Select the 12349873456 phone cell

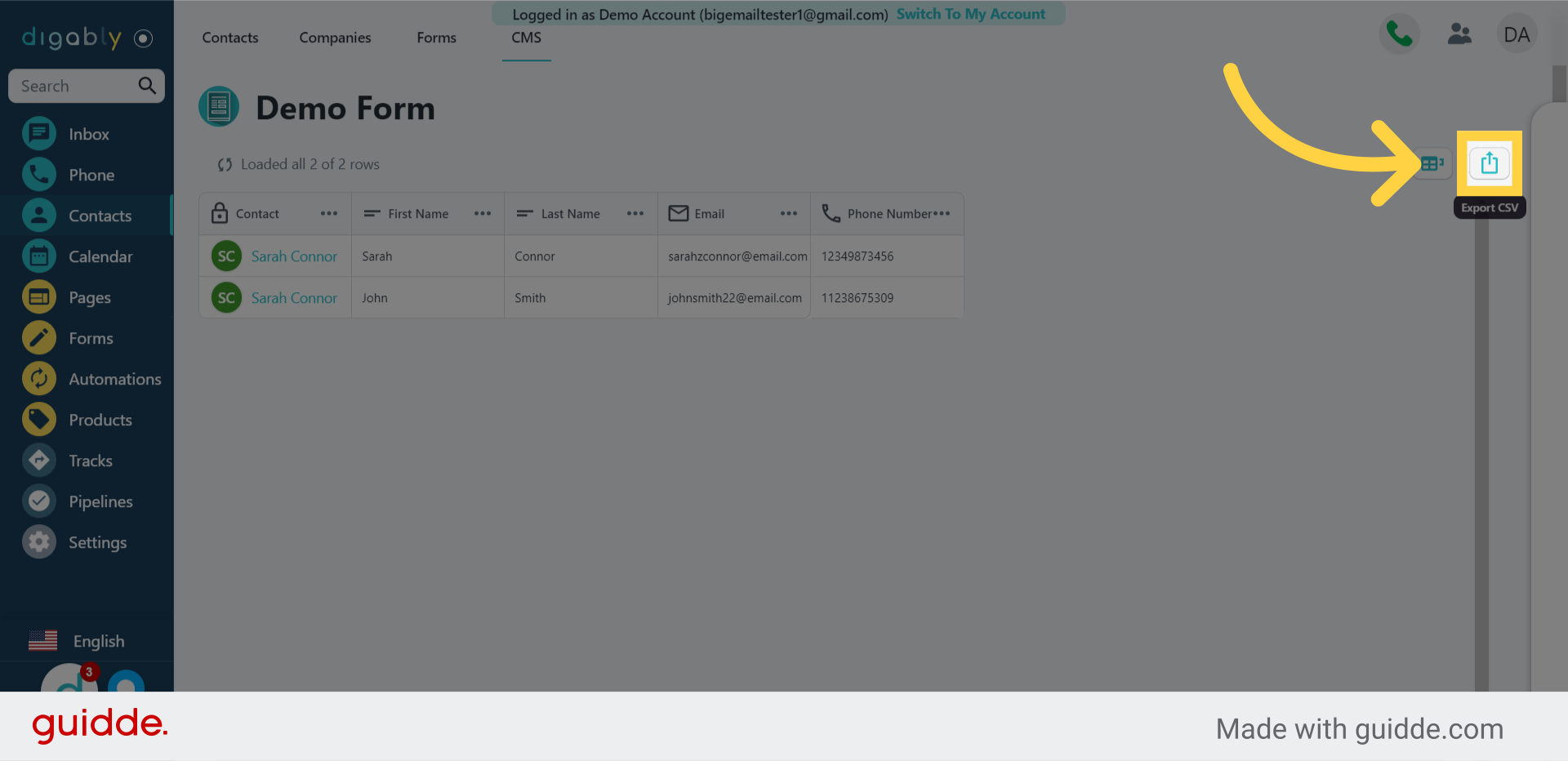point(887,256)
